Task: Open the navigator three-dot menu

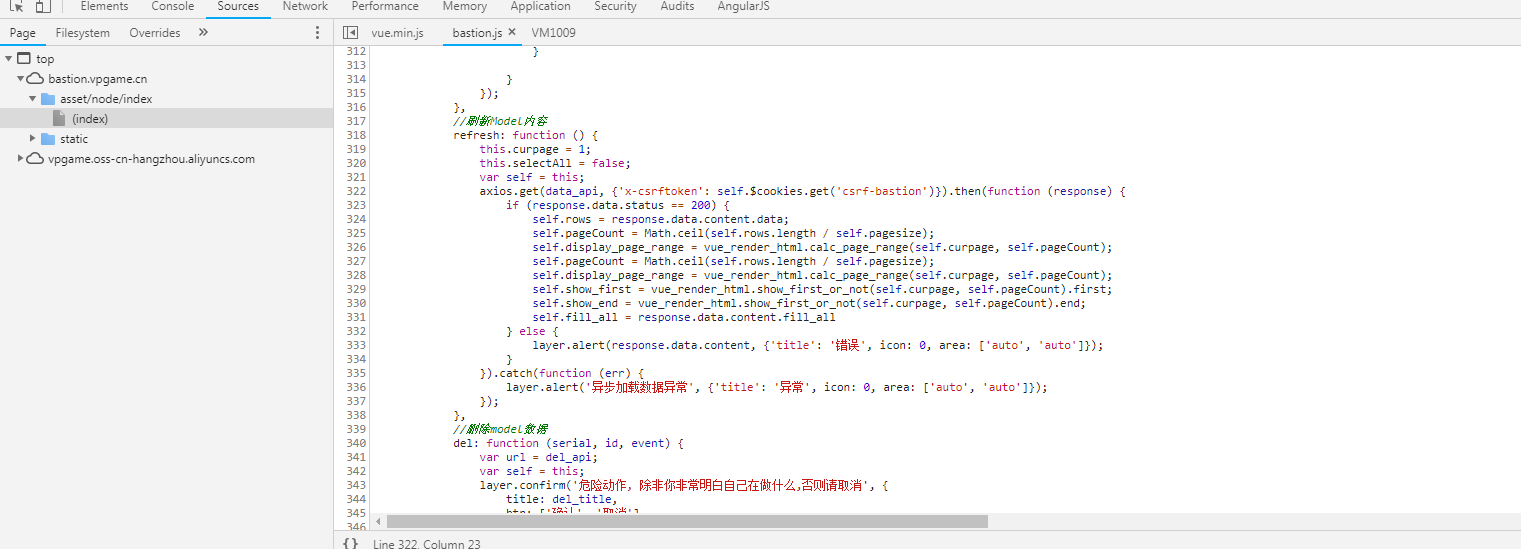Action: pyautogui.click(x=318, y=33)
